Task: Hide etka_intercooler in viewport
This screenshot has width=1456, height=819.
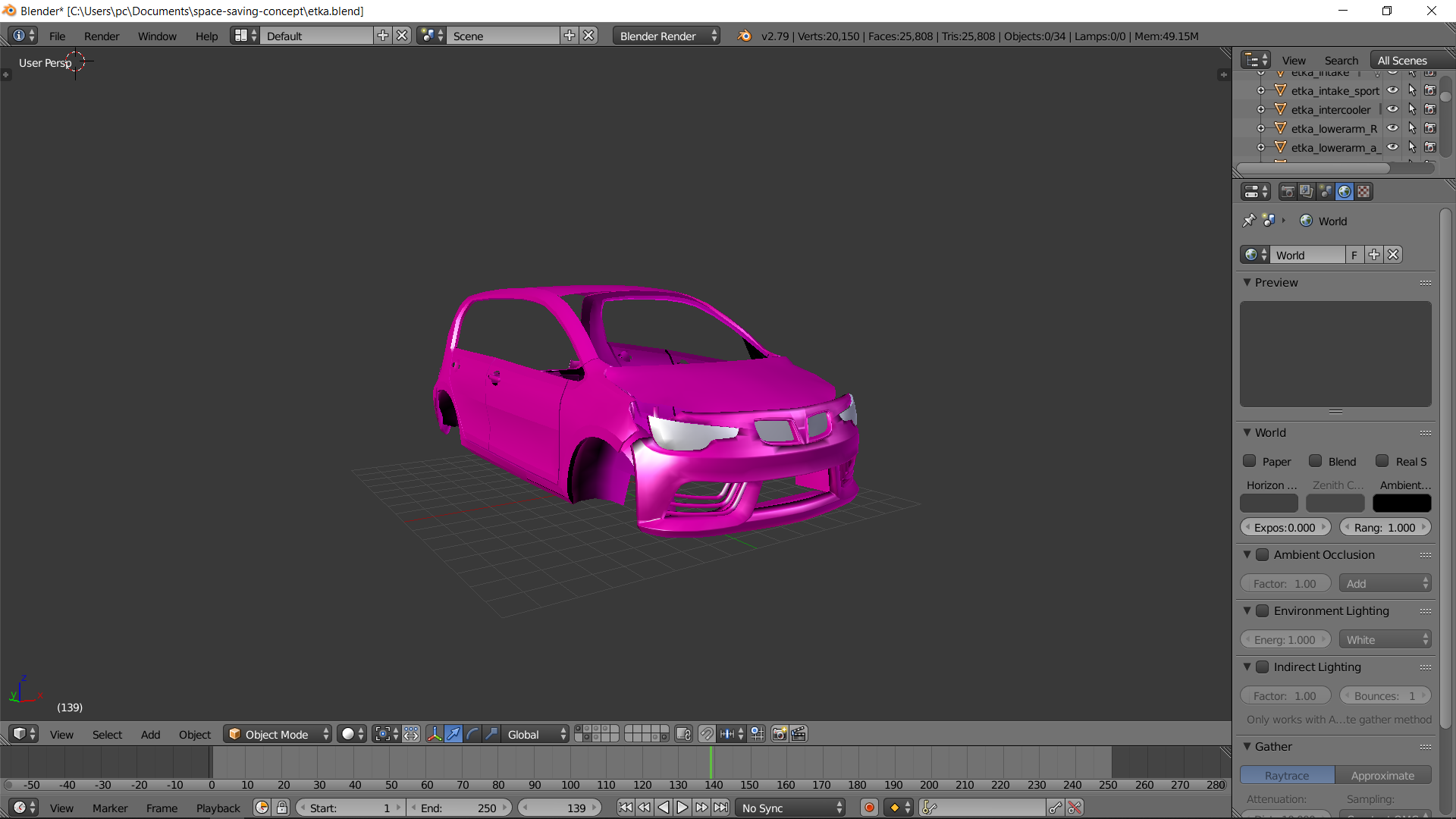Action: [1393, 109]
